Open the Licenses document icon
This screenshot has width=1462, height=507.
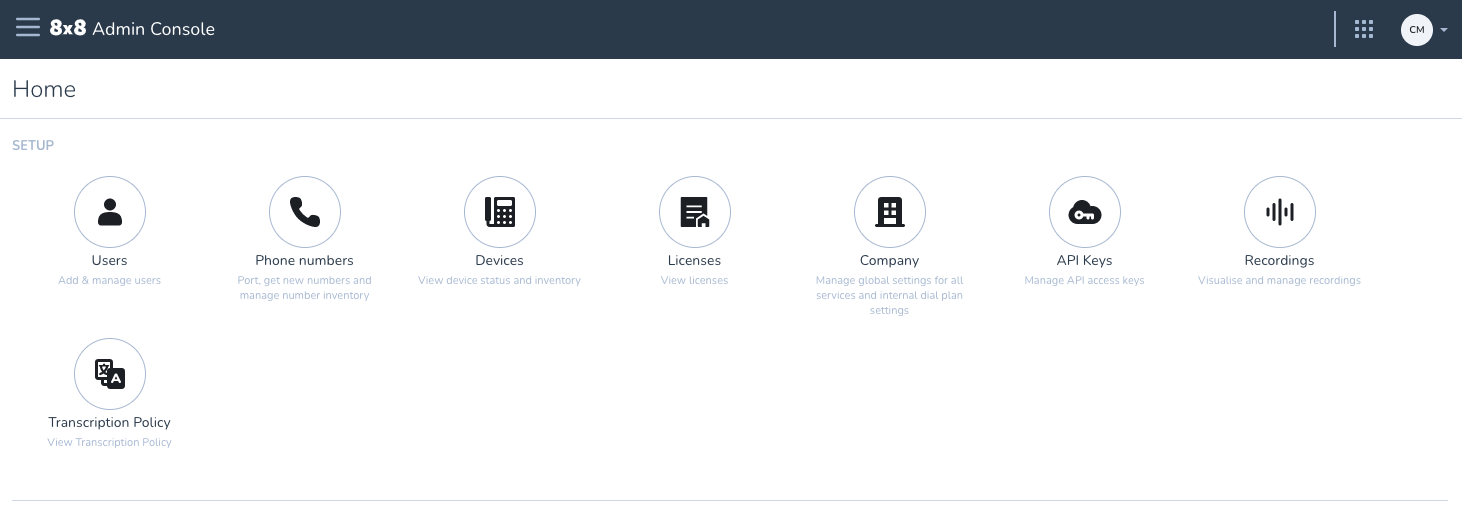coord(695,212)
